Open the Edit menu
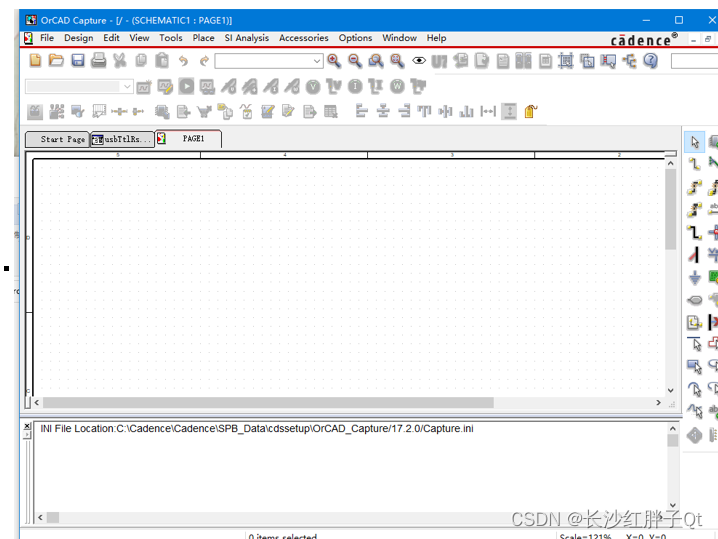The width and height of the screenshot is (718, 539). (x=111, y=38)
